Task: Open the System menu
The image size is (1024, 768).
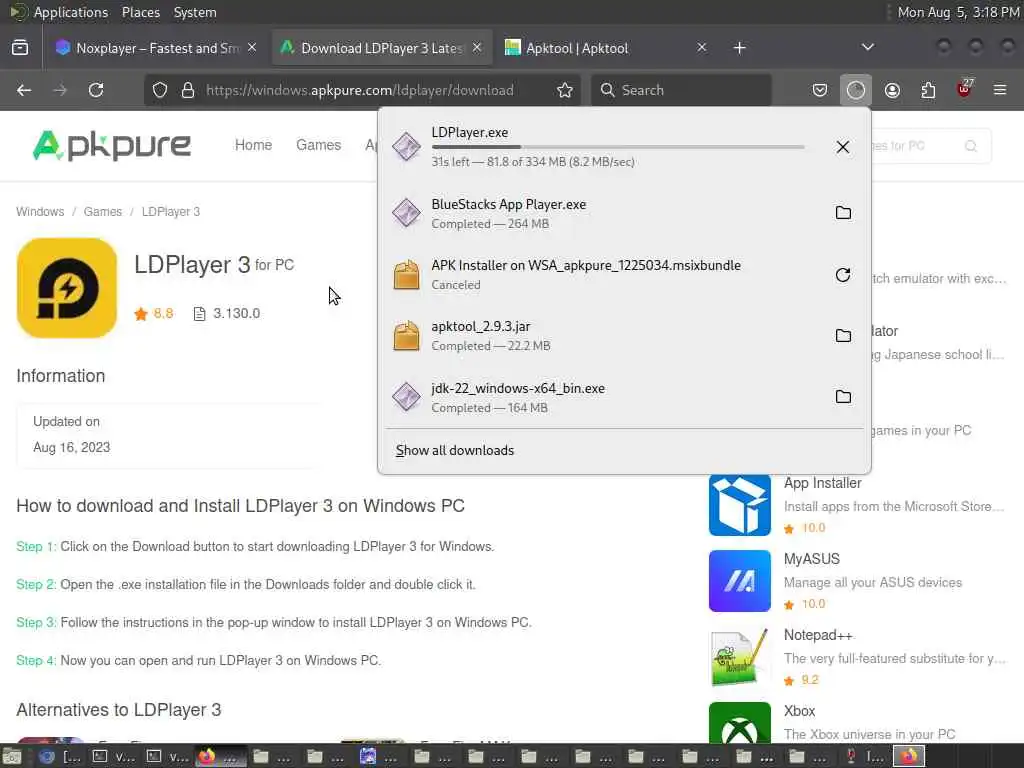Action: (x=195, y=12)
